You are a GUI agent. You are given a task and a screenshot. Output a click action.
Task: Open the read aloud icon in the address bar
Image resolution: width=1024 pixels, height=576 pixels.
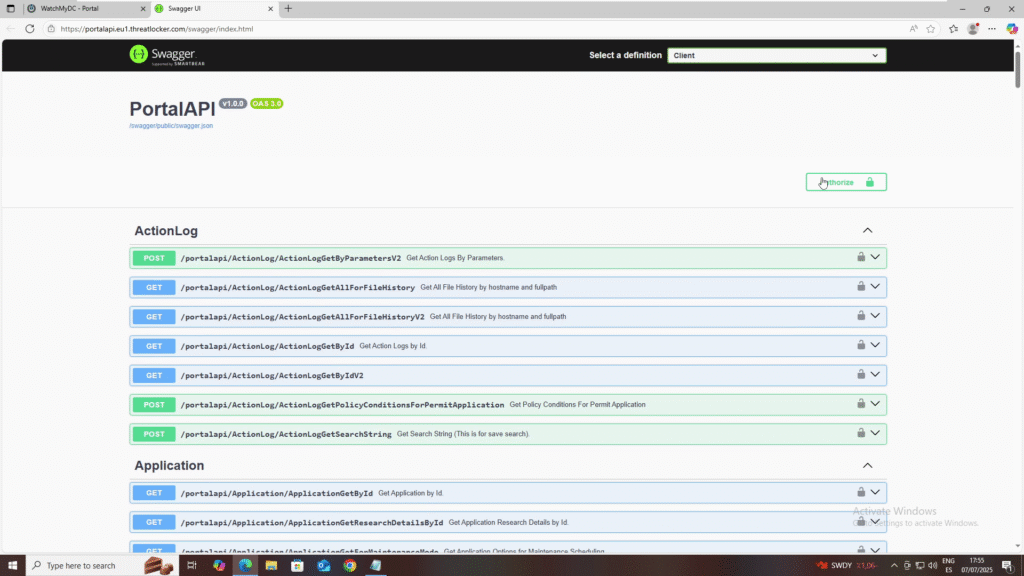point(913,29)
